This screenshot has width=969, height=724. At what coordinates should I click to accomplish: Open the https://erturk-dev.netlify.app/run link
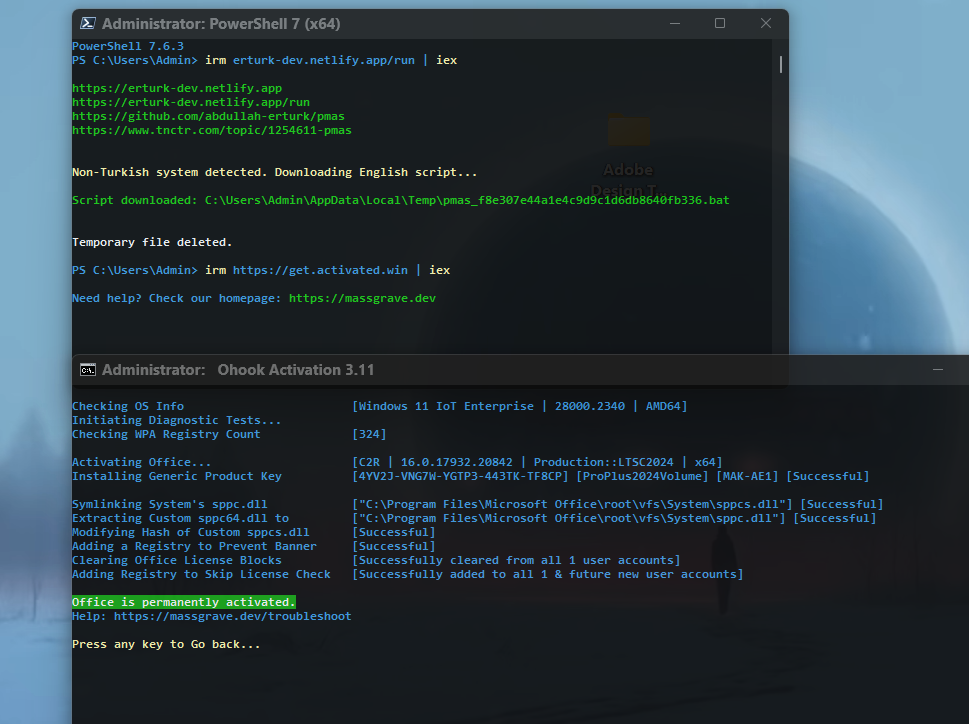pos(191,102)
